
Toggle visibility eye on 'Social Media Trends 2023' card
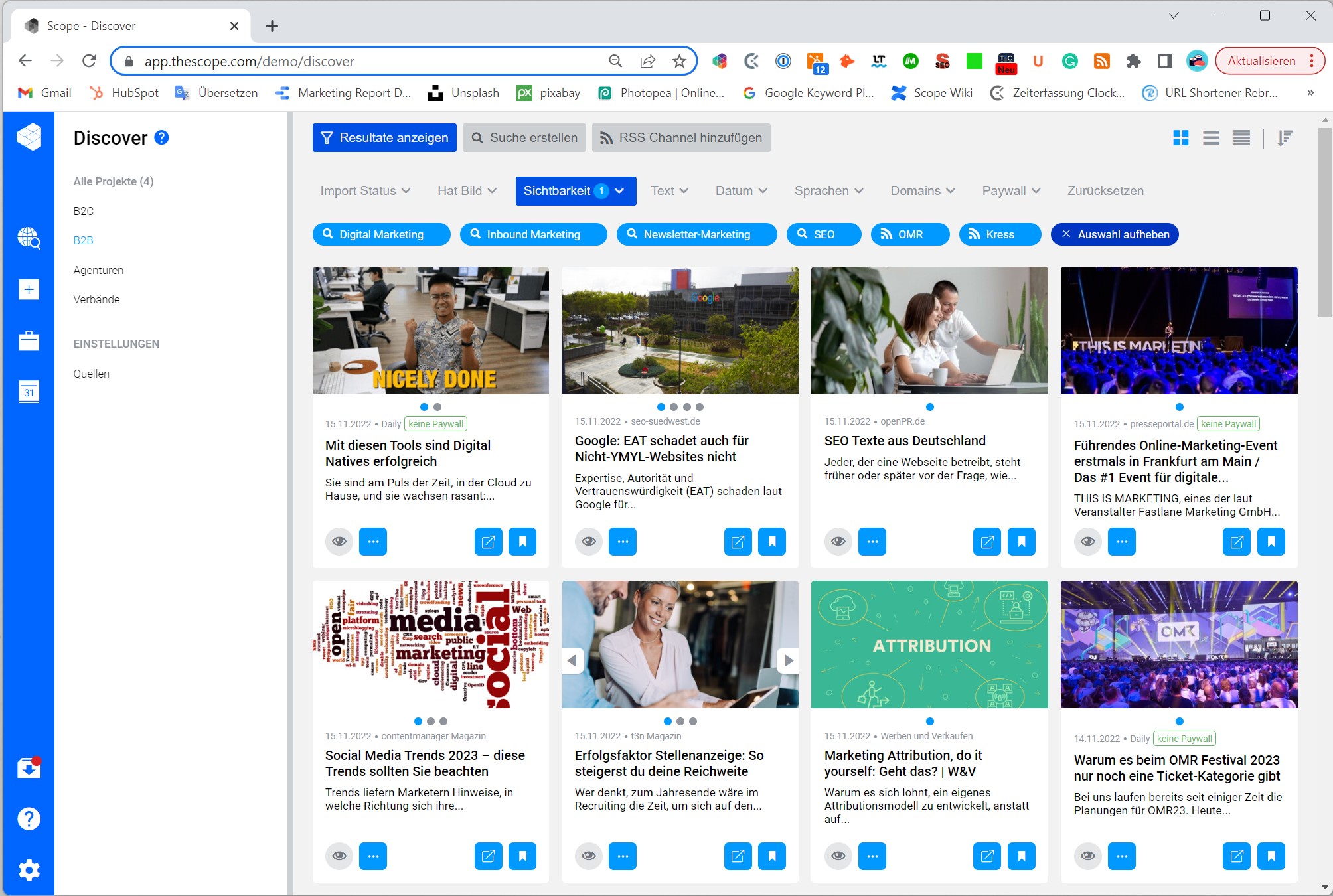coord(339,856)
